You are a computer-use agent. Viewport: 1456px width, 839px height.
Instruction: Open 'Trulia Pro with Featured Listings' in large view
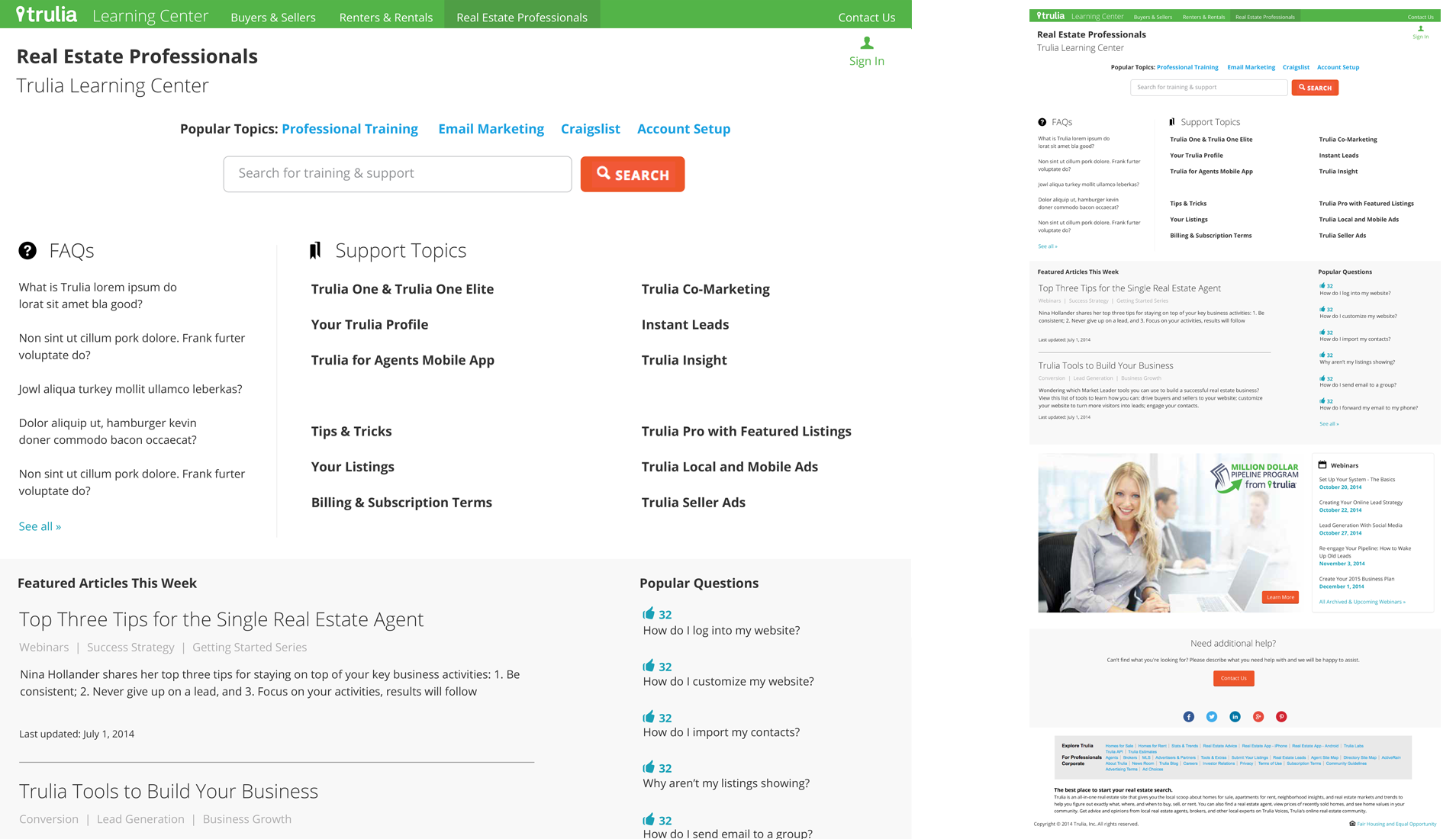tap(746, 431)
